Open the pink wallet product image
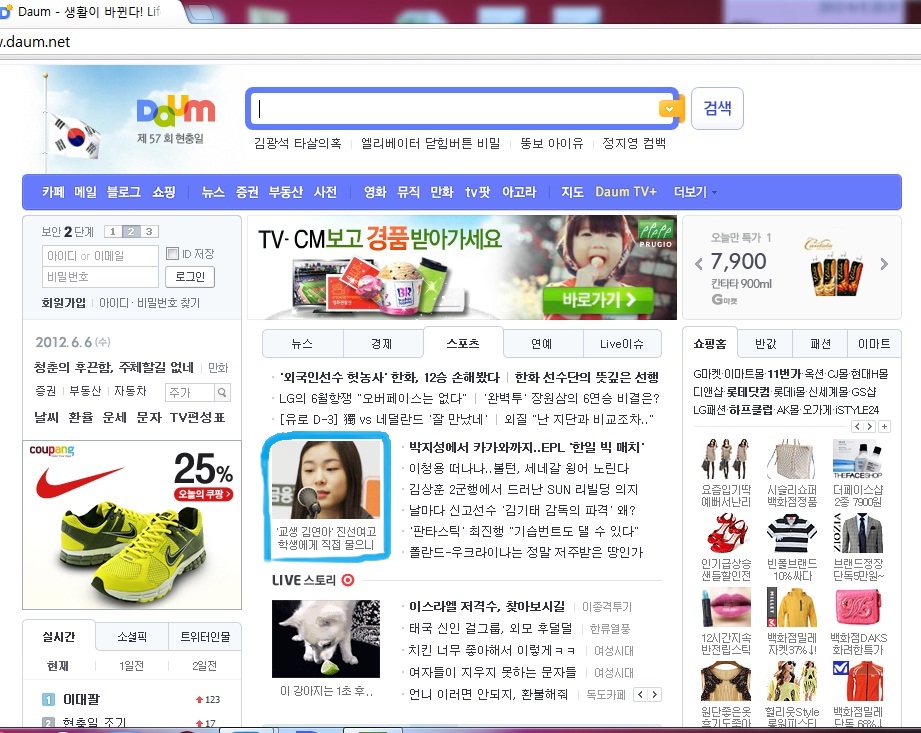The width and height of the screenshot is (921, 733). point(858,608)
